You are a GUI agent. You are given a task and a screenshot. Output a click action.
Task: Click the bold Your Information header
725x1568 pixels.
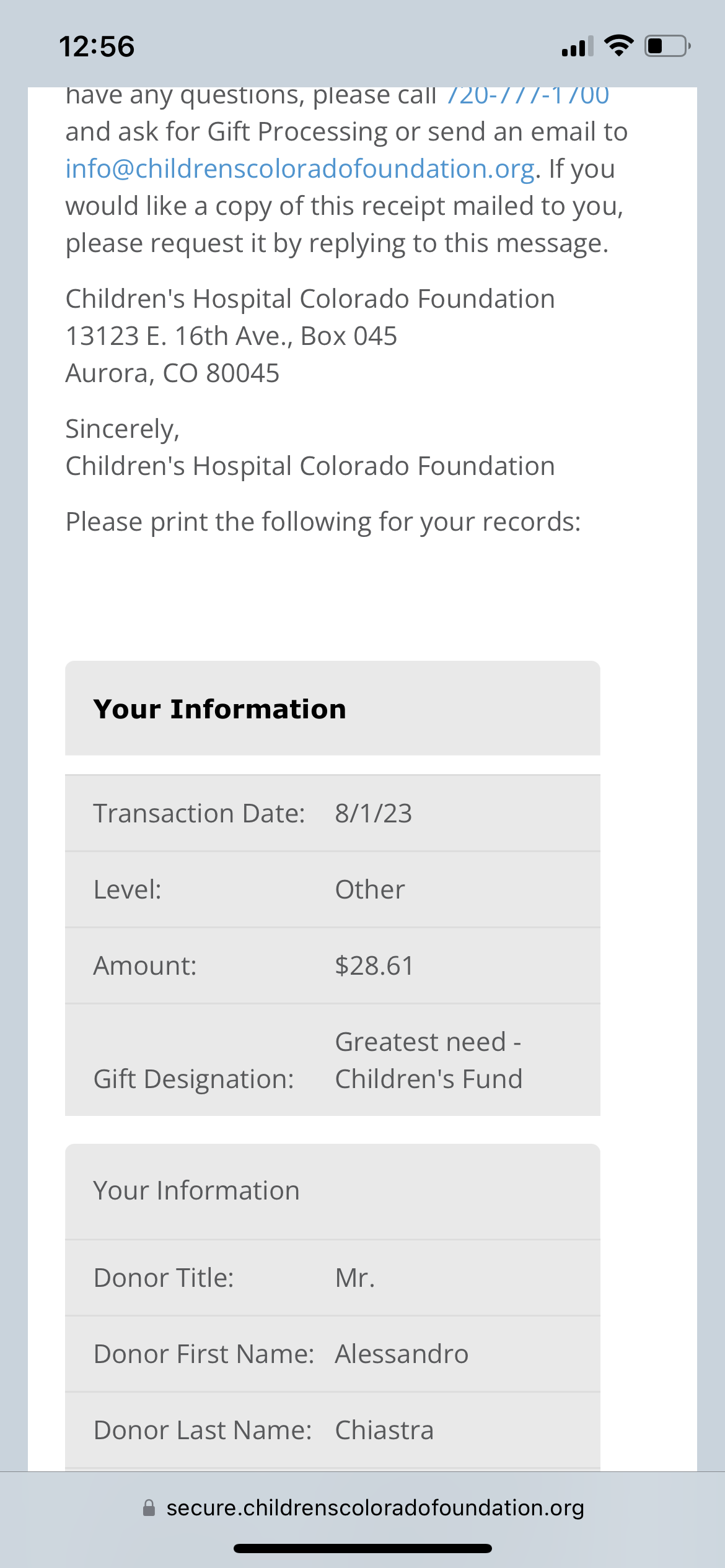[x=219, y=709]
